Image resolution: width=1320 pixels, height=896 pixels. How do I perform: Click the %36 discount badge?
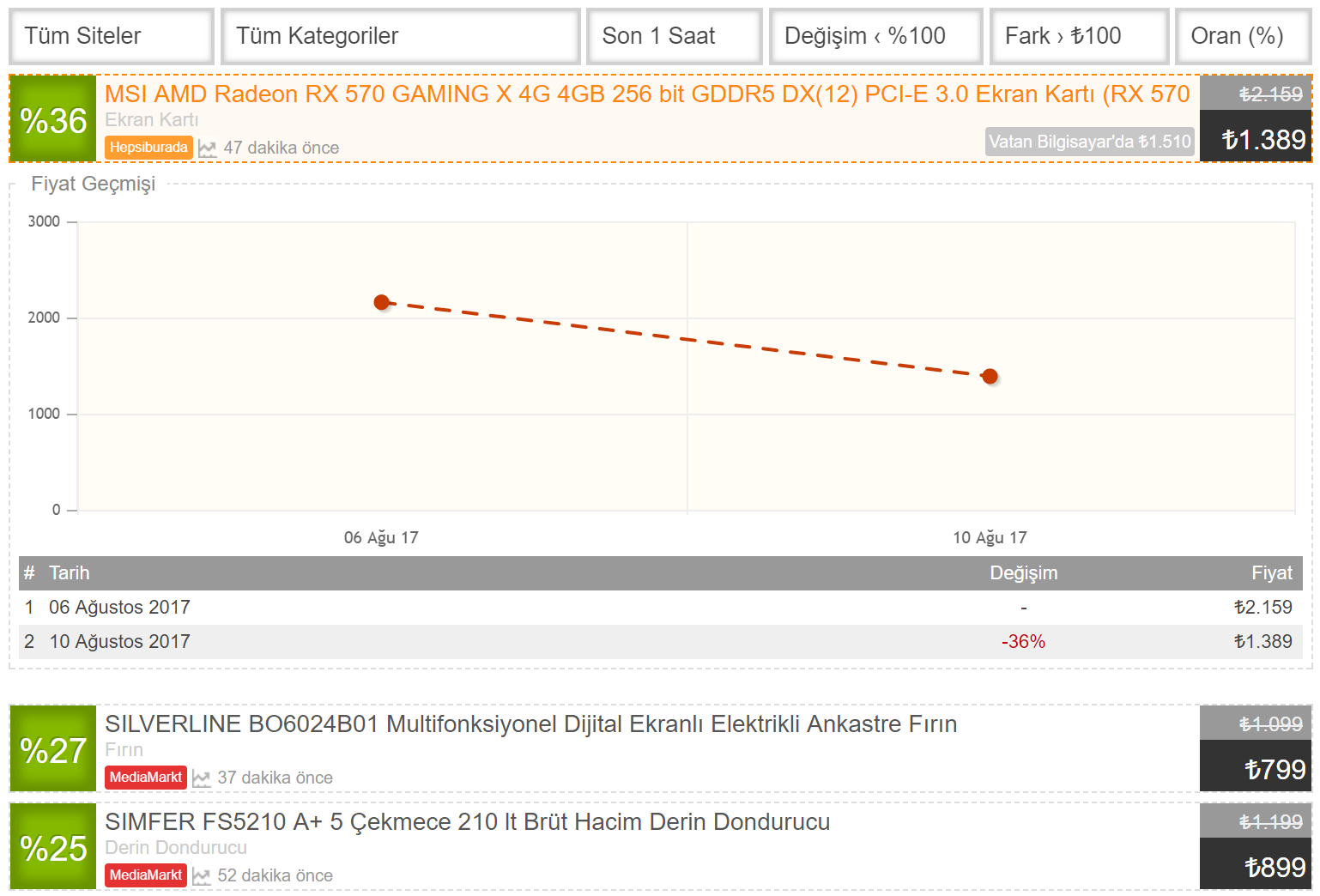(x=53, y=119)
